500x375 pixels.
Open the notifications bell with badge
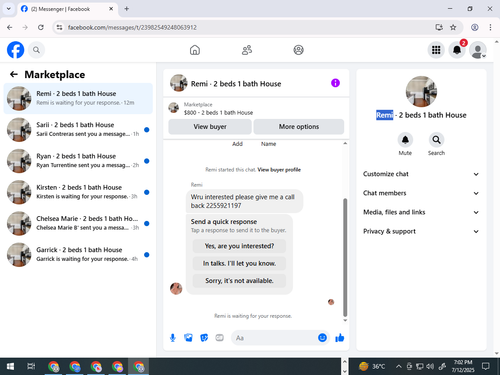[457, 50]
